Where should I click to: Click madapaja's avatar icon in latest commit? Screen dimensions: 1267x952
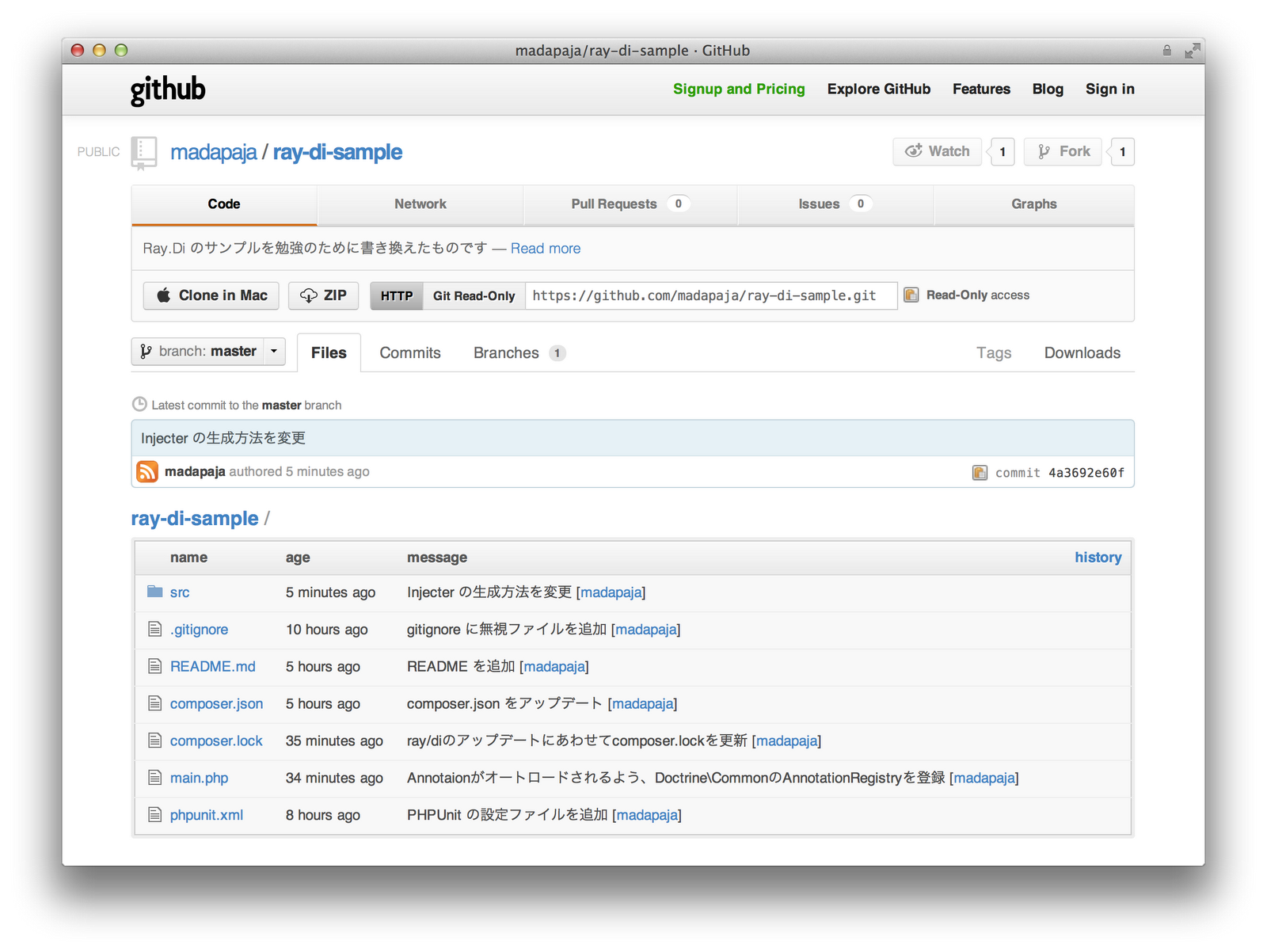(147, 471)
